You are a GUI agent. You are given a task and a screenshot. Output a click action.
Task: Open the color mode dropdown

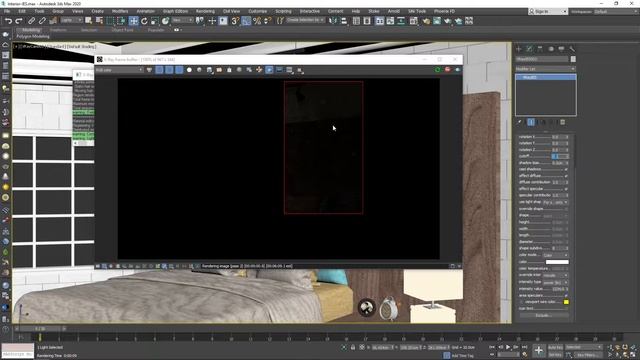556,255
